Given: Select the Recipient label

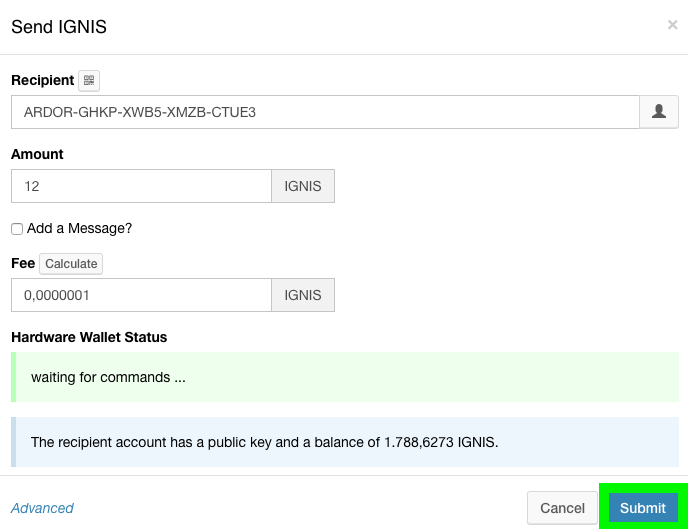Looking at the screenshot, I should (x=43, y=80).
